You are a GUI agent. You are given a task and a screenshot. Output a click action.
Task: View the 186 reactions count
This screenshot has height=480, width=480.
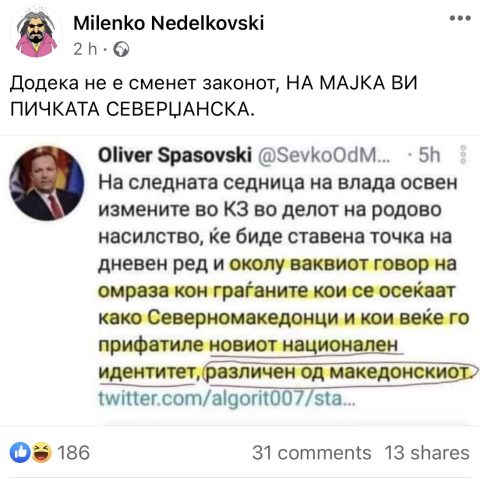pos(74,453)
